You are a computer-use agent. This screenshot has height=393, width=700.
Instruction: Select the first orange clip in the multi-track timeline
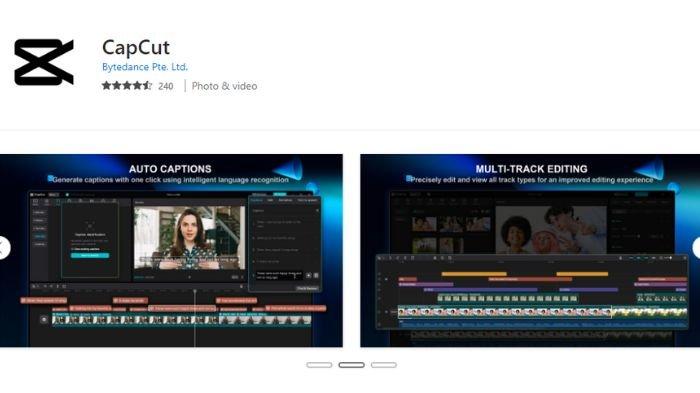(x=474, y=274)
